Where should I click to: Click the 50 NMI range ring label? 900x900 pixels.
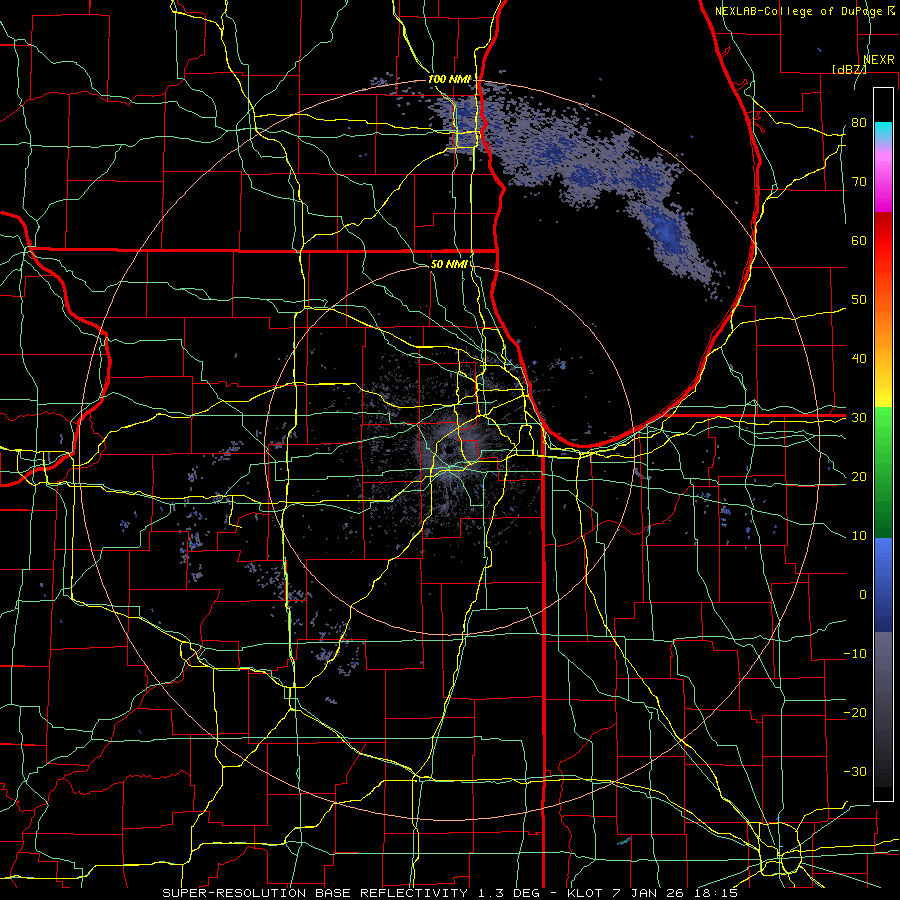point(449,264)
